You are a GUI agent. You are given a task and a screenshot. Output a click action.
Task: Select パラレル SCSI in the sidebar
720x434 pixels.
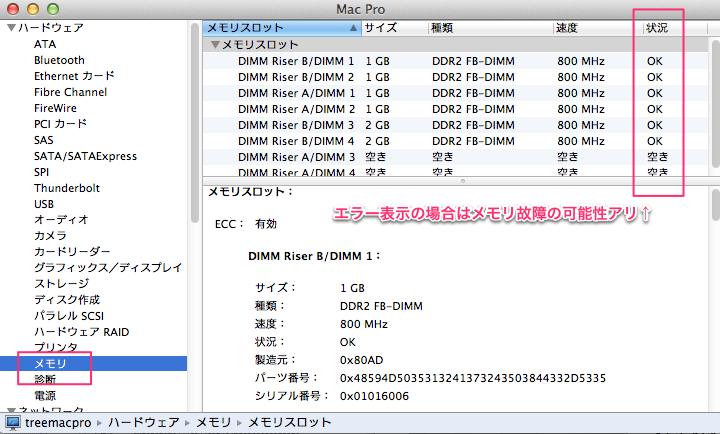pos(69,316)
